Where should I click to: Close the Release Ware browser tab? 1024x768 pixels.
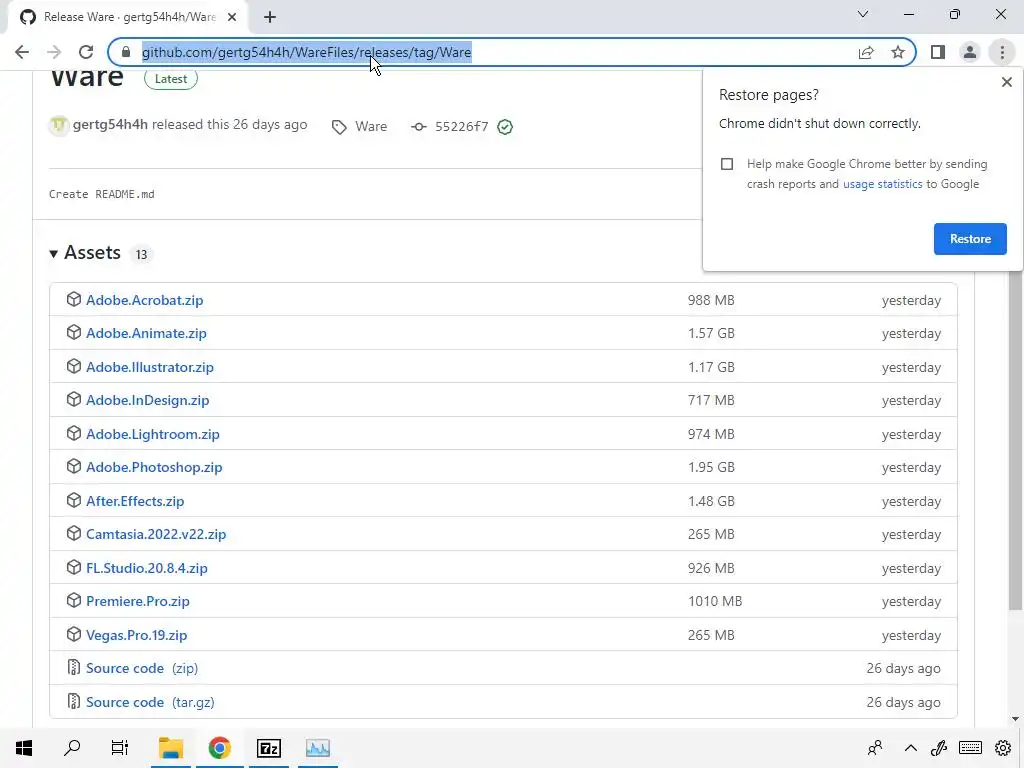tap(232, 17)
